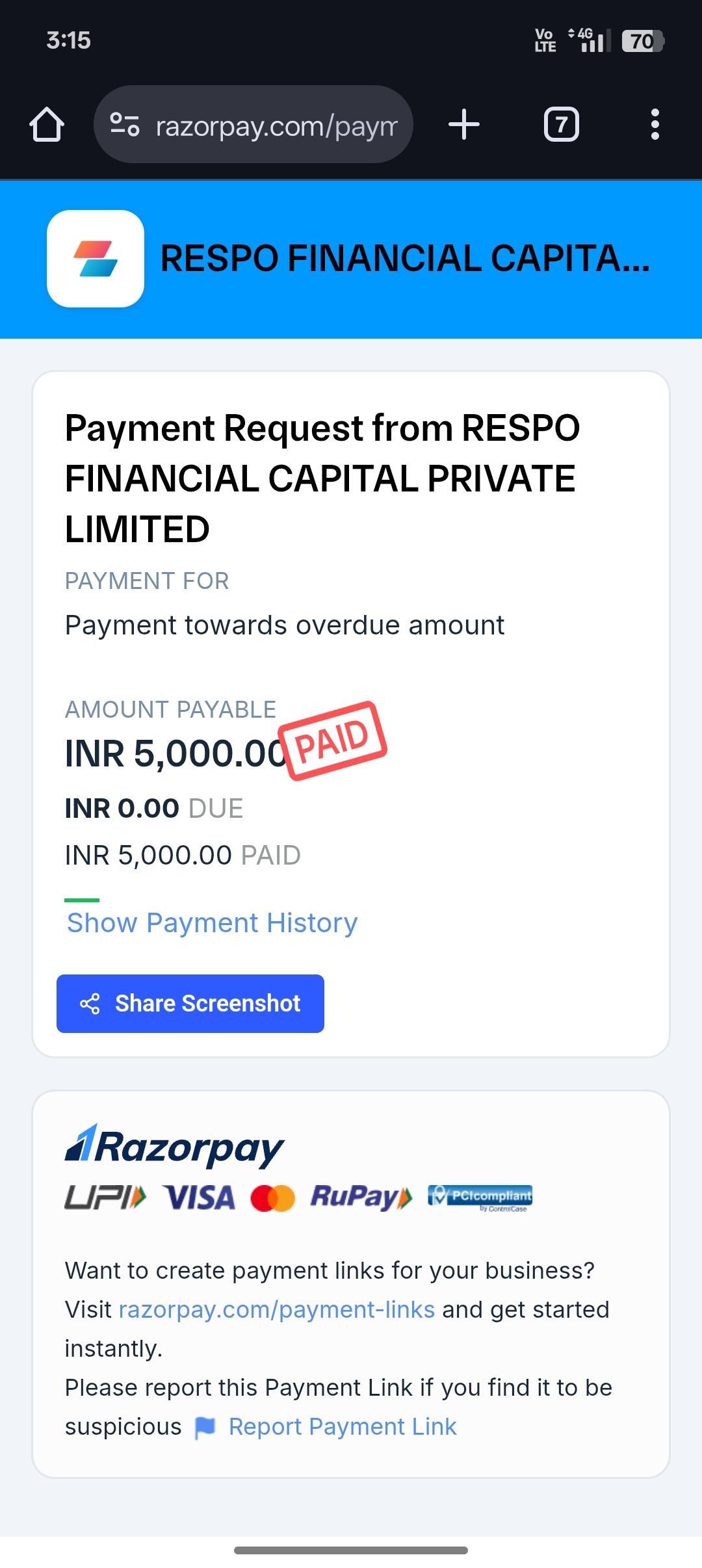The image size is (702, 1568).
Task: Expand Show Payment History
Action: [212, 922]
